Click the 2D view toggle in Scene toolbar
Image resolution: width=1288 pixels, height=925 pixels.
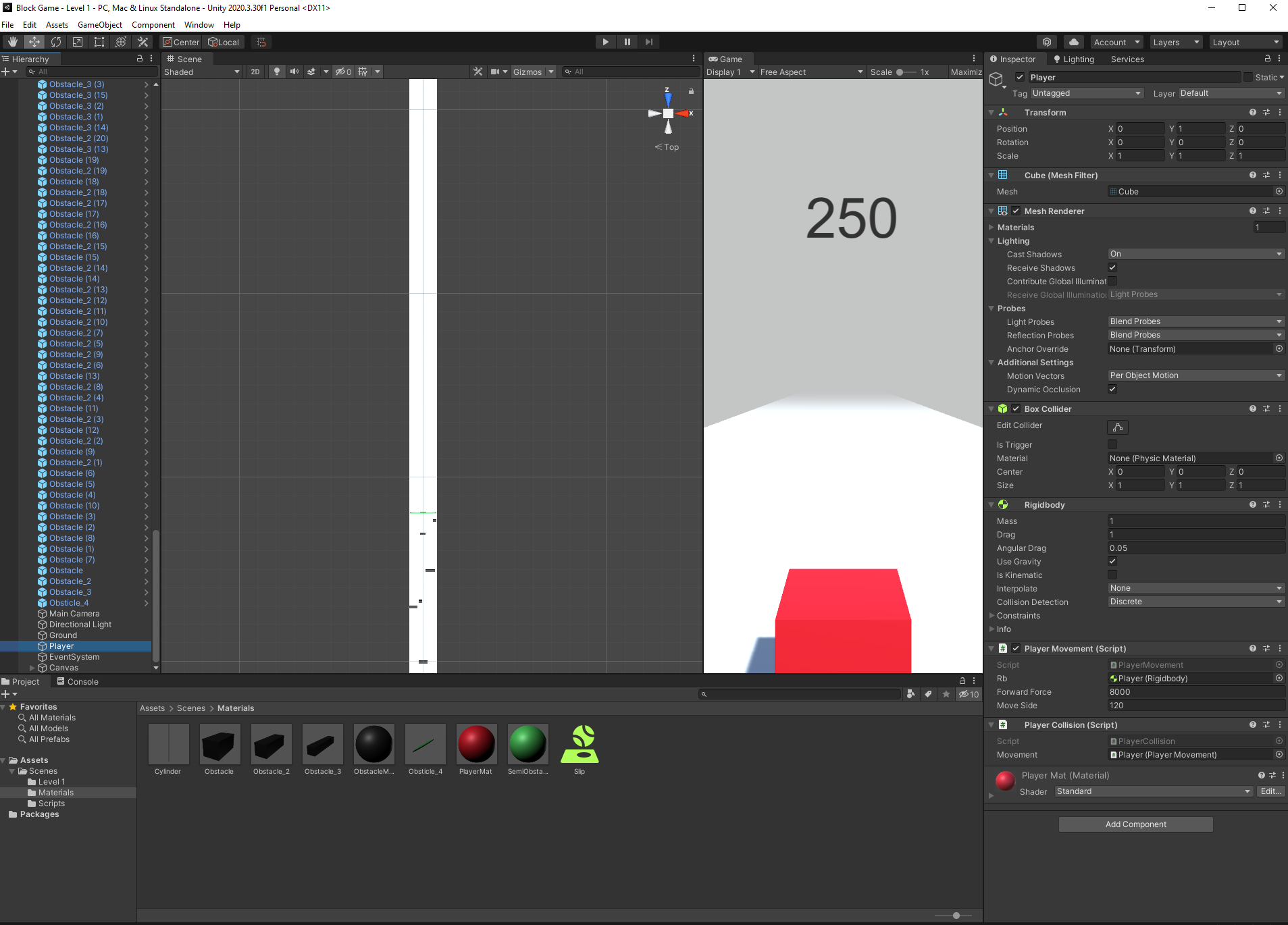coord(255,72)
